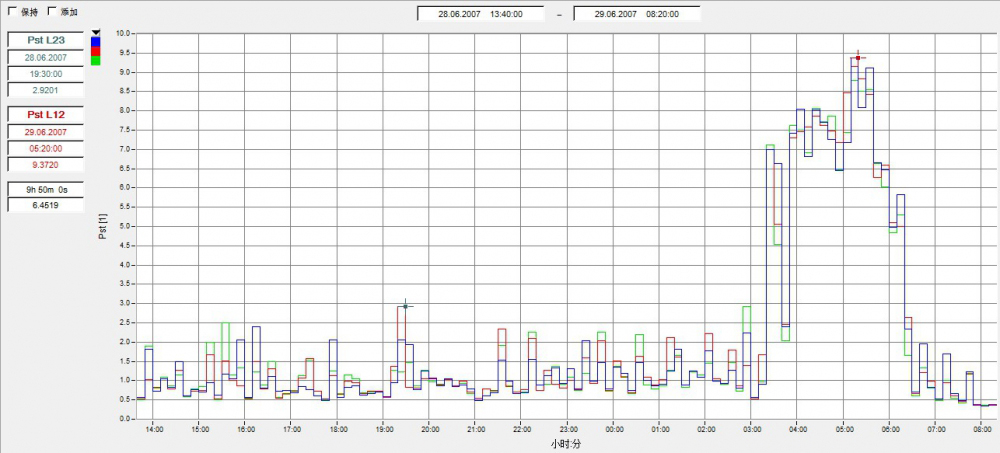Open the black triangle channel selector arrow
Image resolution: width=1000 pixels, height=453 pixels.
coord(95,33)
